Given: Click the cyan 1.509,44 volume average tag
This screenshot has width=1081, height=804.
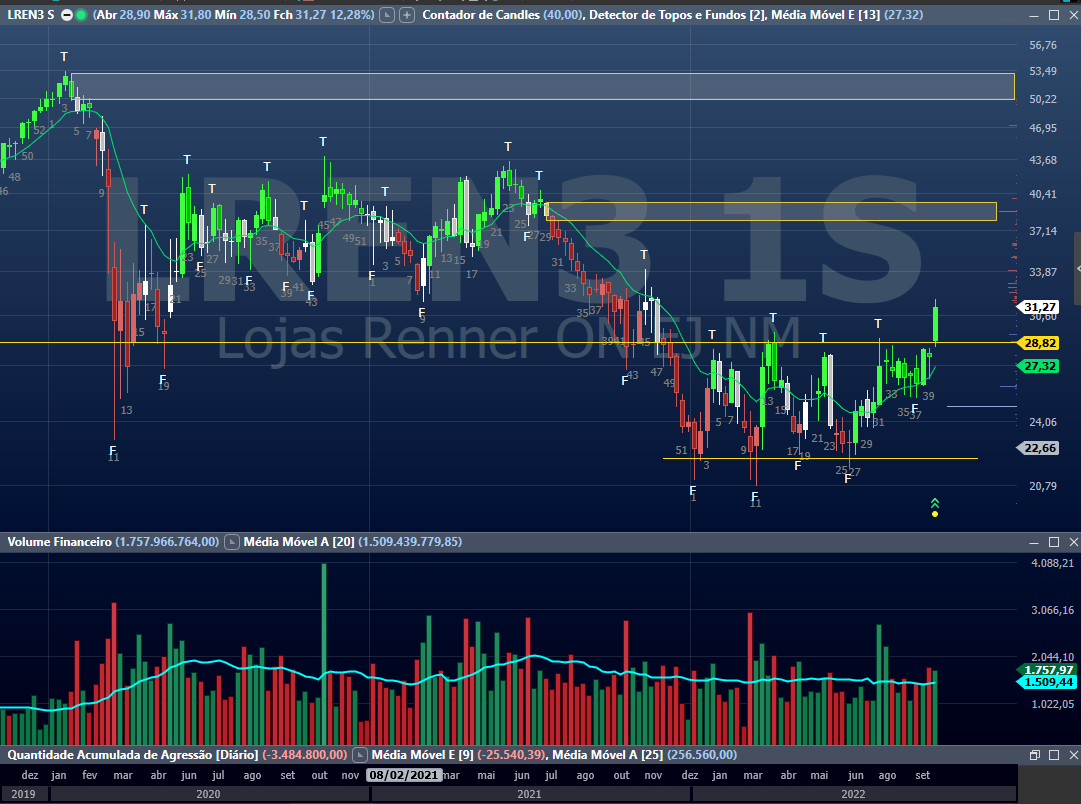Looking at the screenshot, I should tap(1047, 682).
